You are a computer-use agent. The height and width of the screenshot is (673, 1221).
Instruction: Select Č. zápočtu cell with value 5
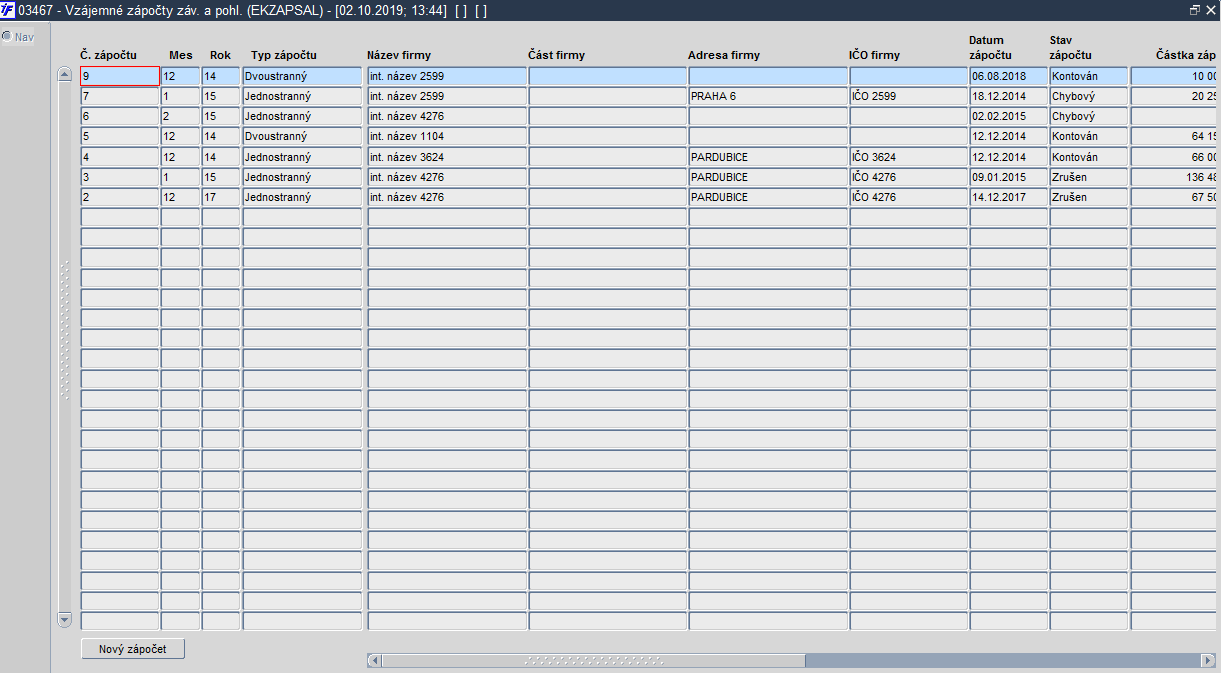(x=120, y=136)
